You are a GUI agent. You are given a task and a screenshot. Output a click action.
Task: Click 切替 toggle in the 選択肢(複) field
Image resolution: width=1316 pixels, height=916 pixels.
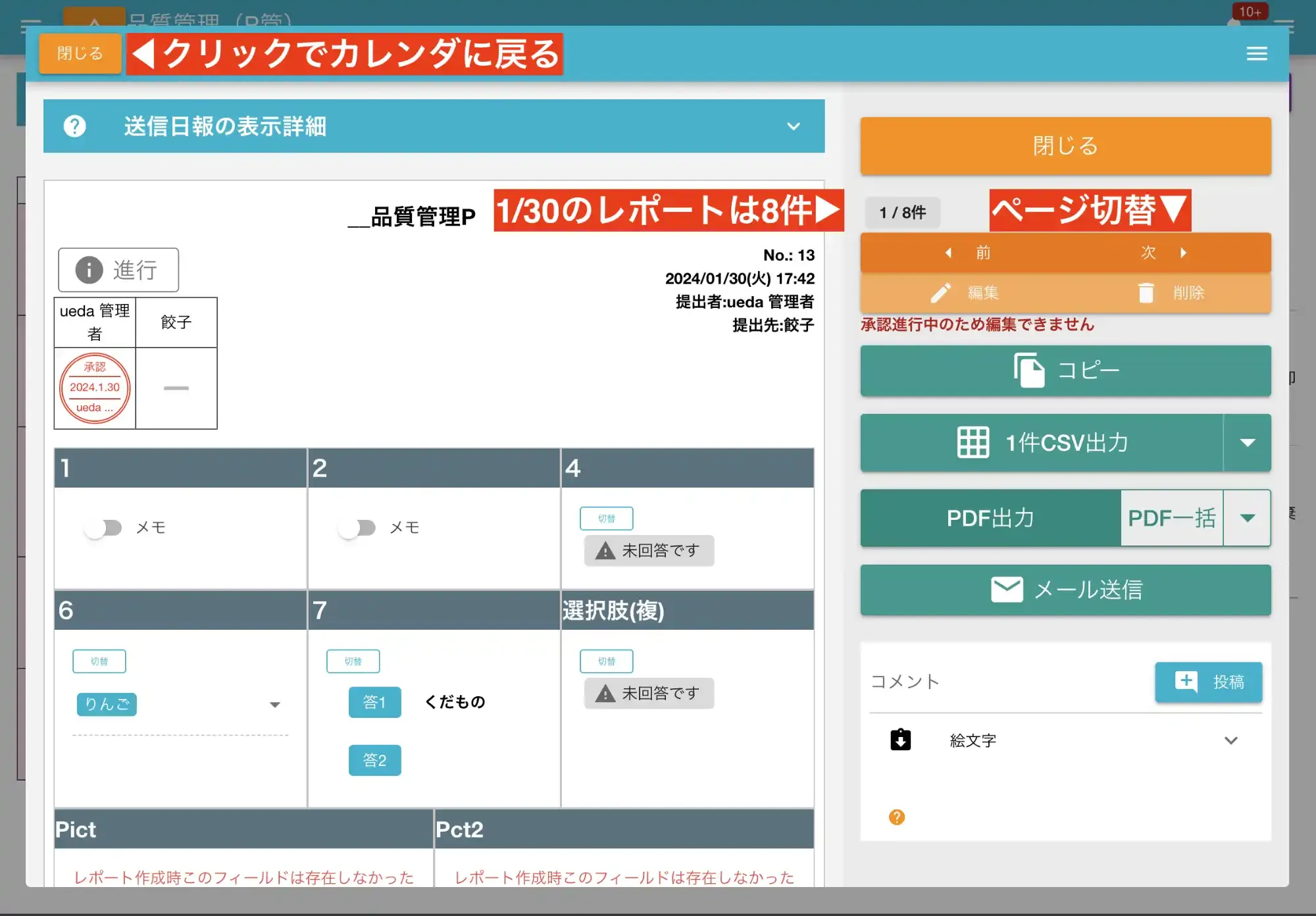click(x=606, y=661)
